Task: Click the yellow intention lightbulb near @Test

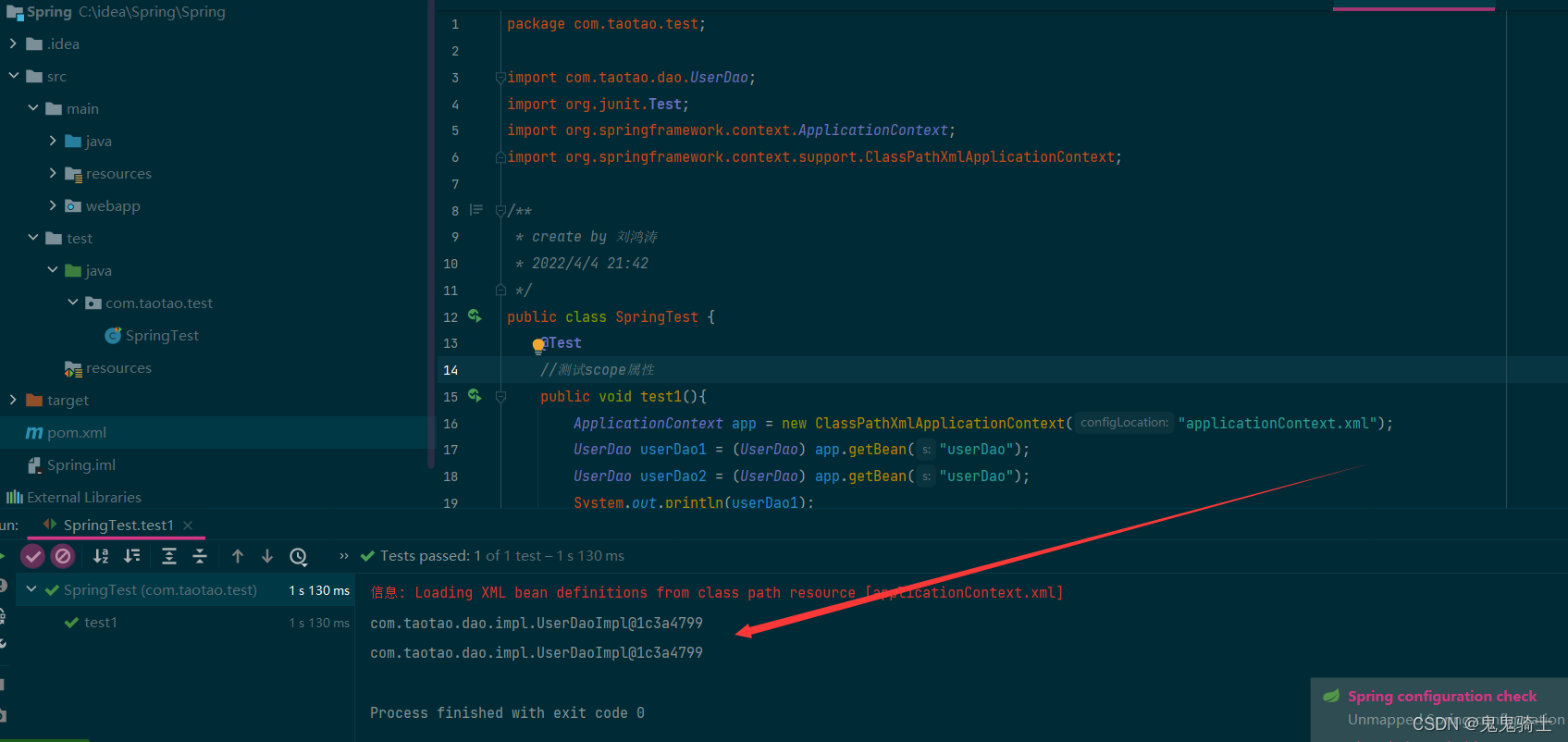Action: pyautogui.click(x=538, y=346)
